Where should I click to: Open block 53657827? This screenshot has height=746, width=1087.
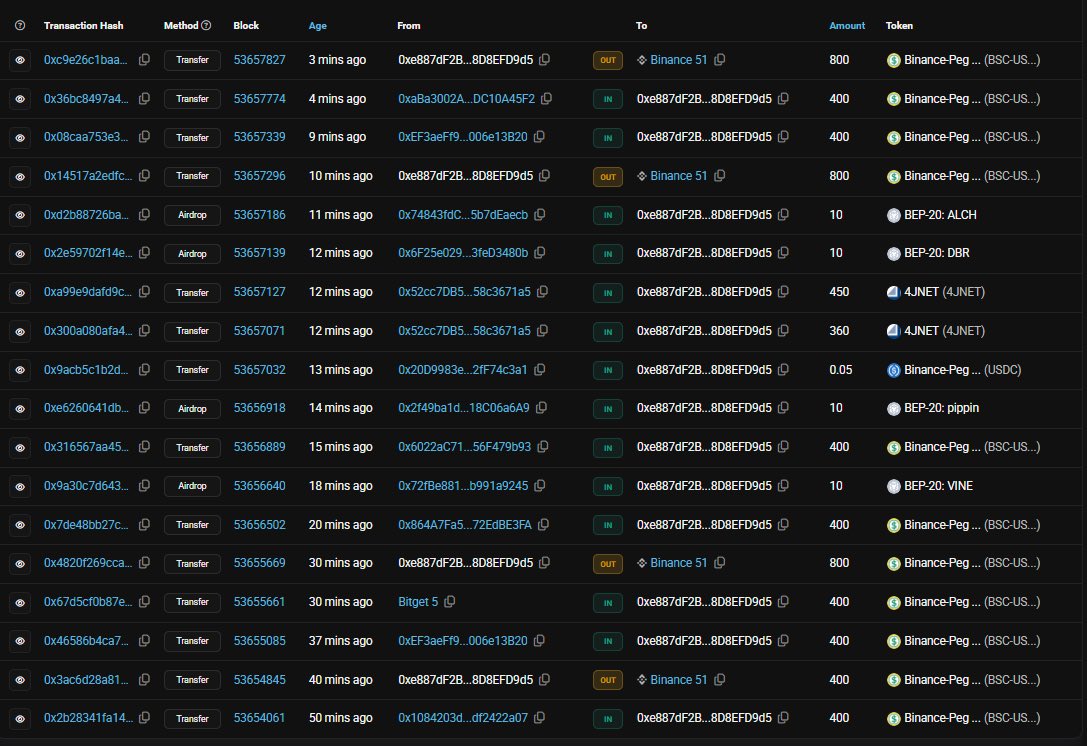[x=259, y=60]
